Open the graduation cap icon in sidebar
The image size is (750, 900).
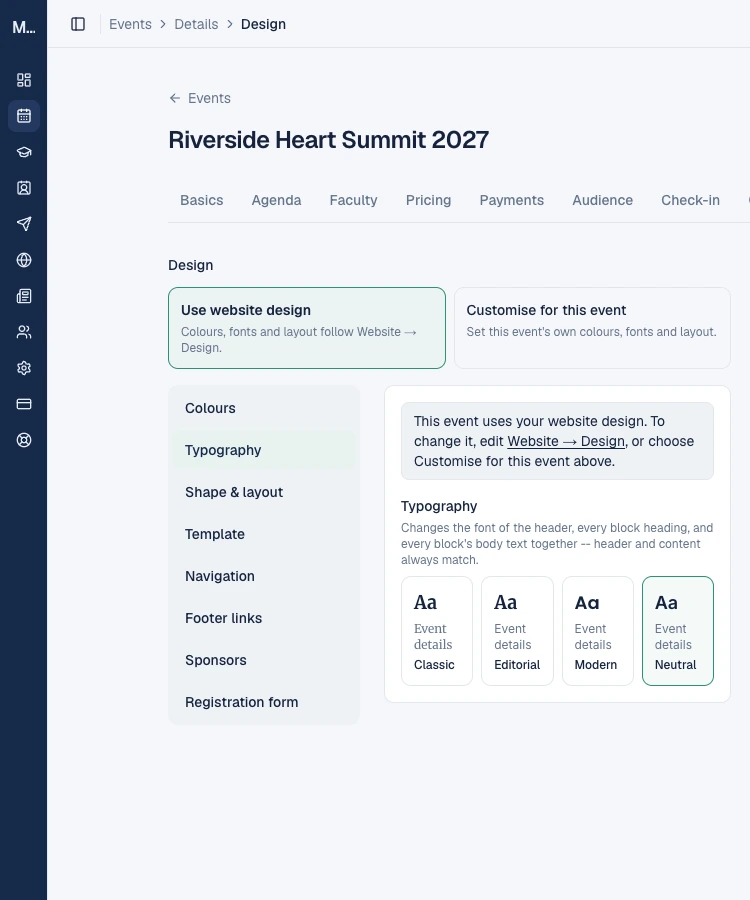coord(24,152)
